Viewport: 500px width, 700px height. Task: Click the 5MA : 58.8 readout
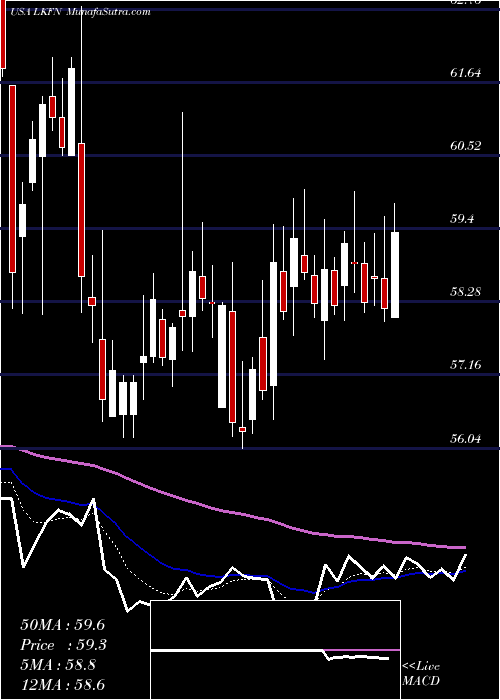58,665
